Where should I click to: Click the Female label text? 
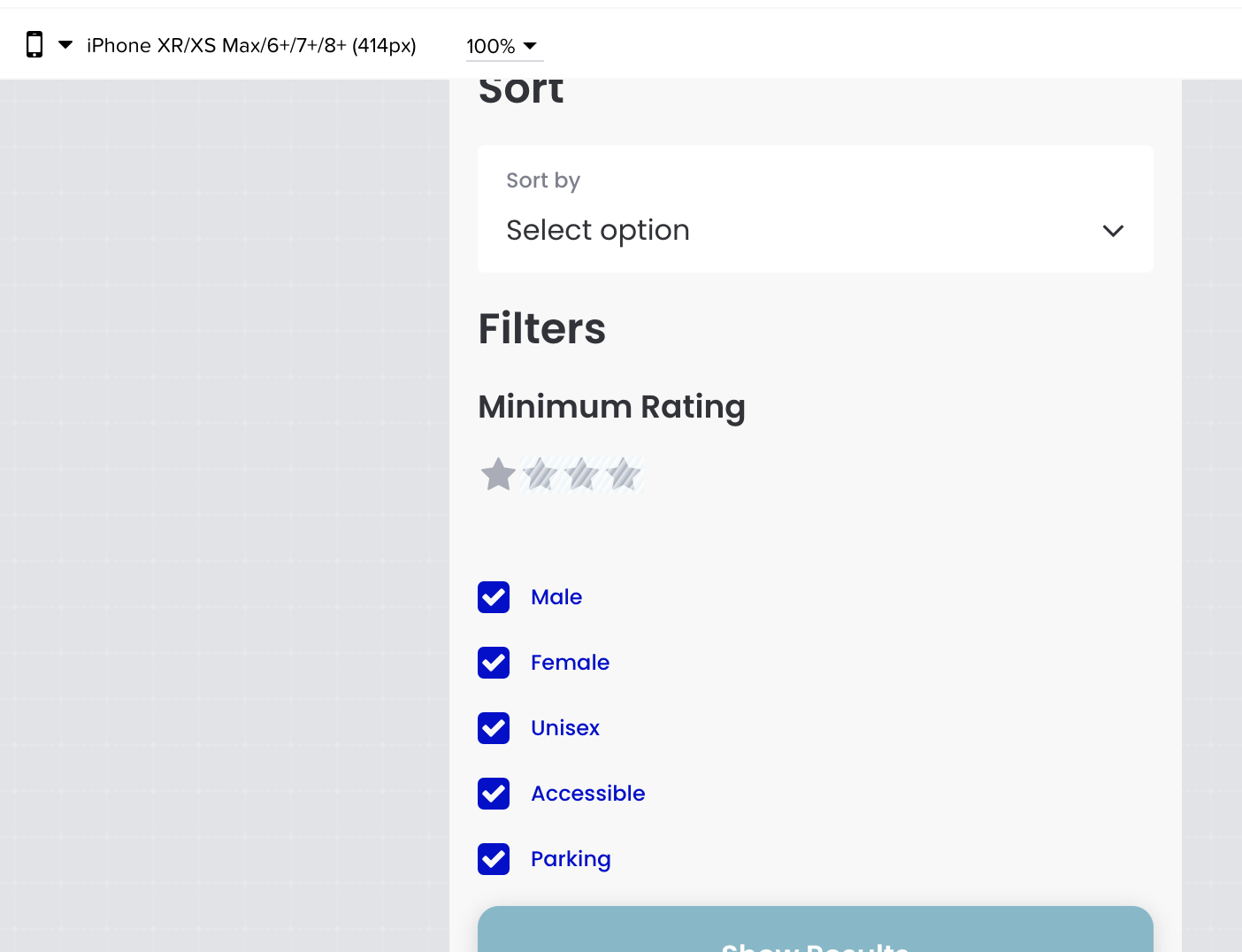tap(571, 663)
